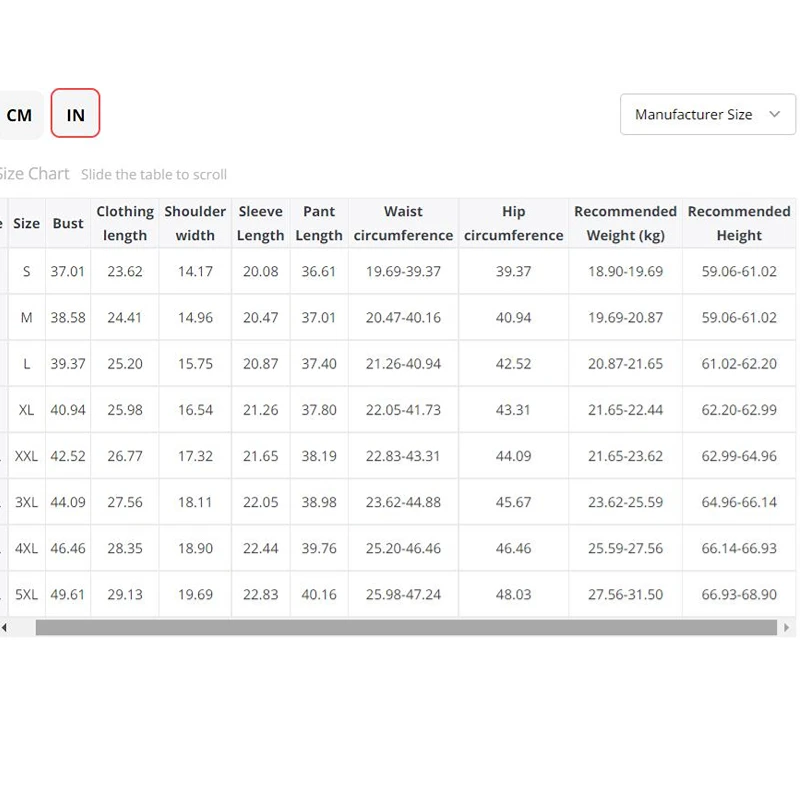Click the Pant Length column header
Screen dimensions: 800x800
coord(319,223)
